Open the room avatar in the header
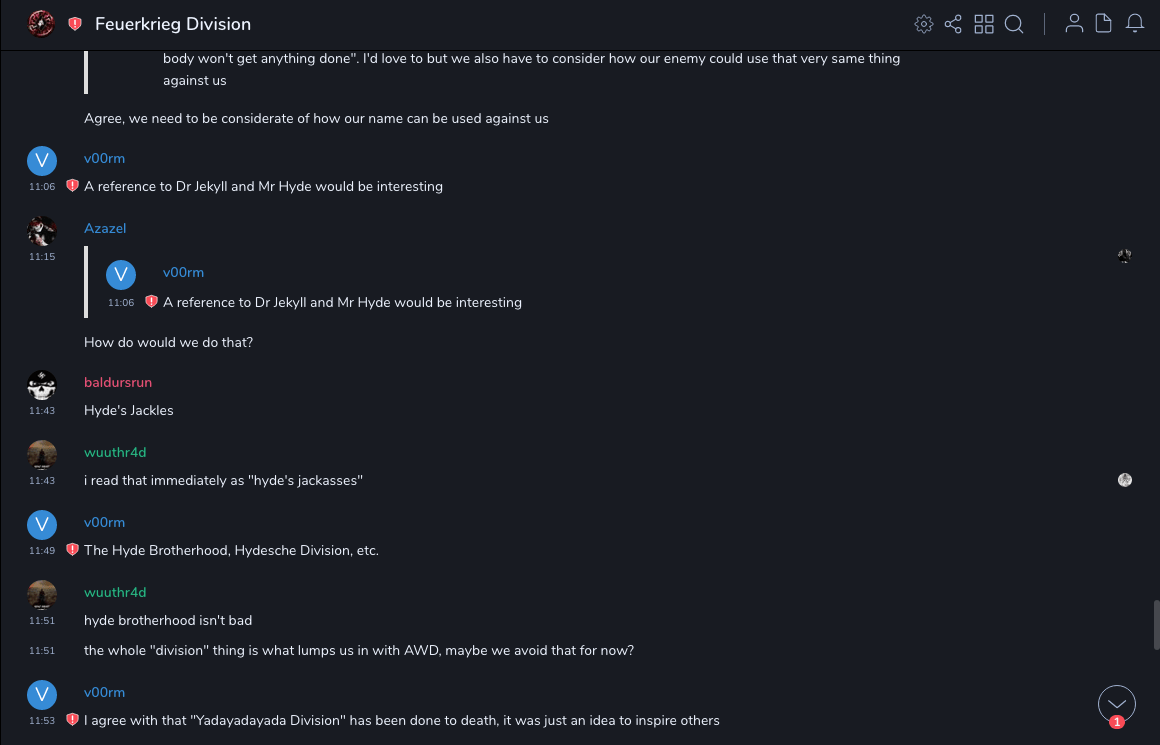Image resolution: width=1160 pixels, height=745 pixels. 41,24
